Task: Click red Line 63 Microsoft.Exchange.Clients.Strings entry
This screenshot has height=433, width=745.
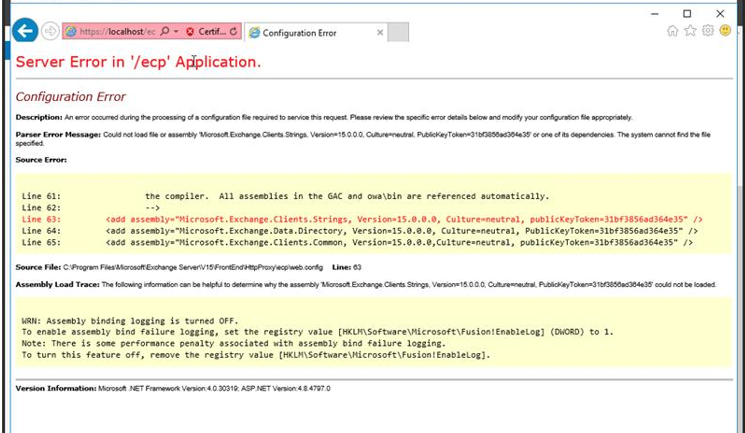Action: click(362, 220)
